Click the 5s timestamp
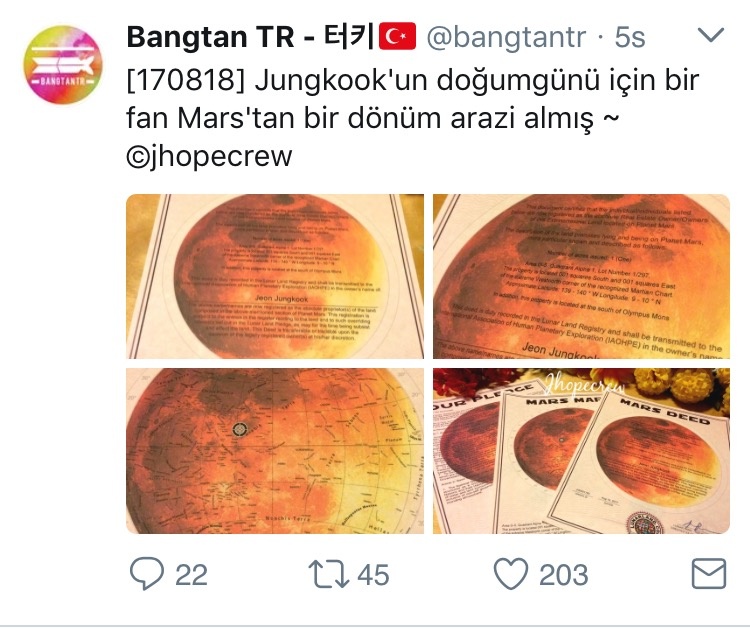The image size is (750, 629). 630,37
